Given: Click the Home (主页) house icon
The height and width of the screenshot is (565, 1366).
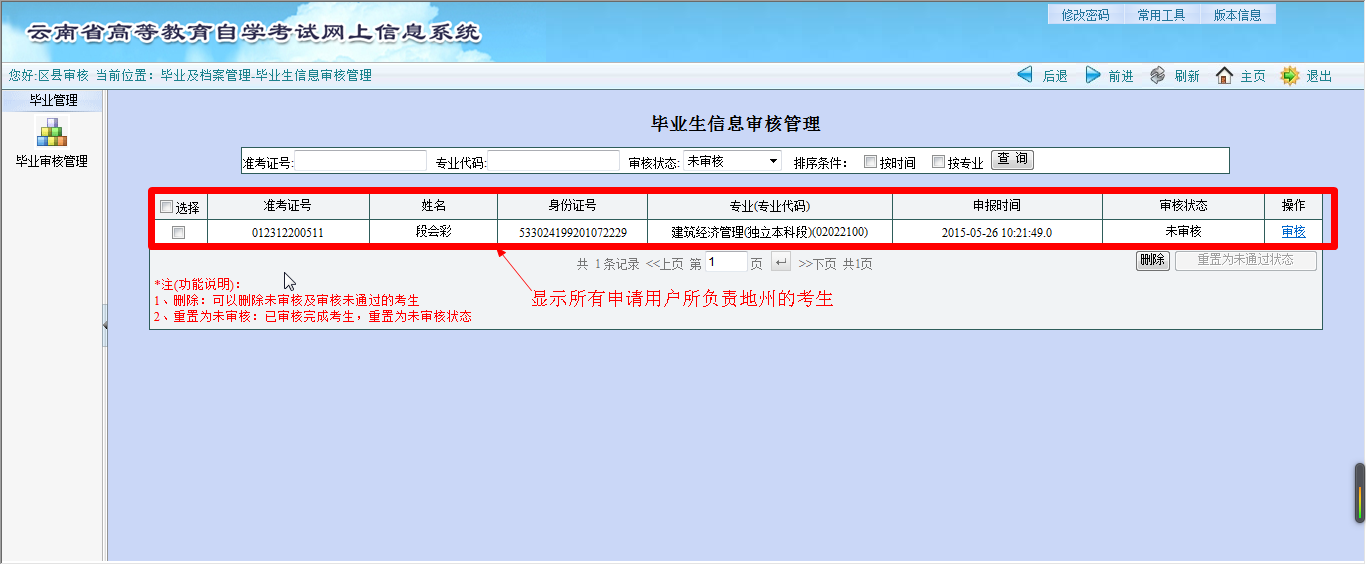Looking at the screenshot, I should pos(1224,75).
